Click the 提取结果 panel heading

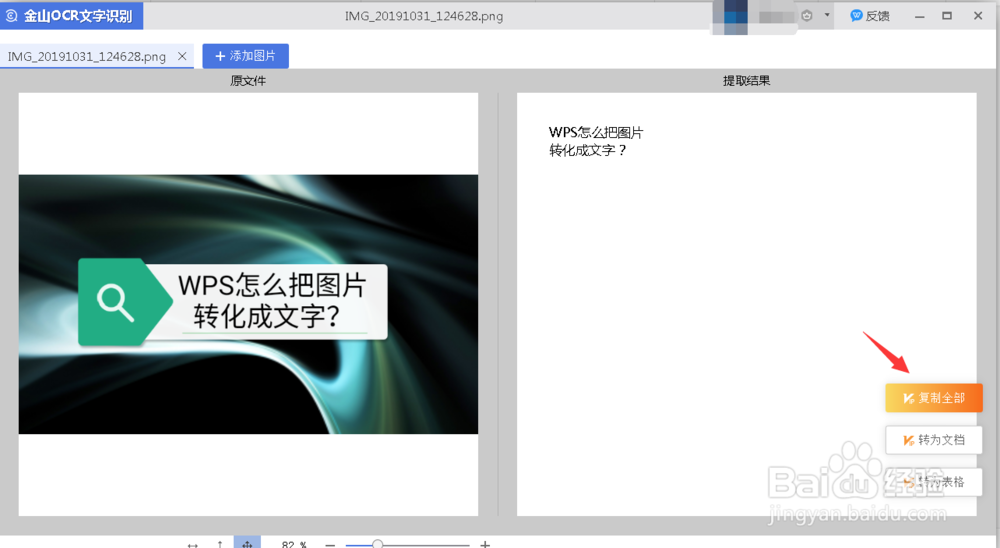click(x=746, y=81)
